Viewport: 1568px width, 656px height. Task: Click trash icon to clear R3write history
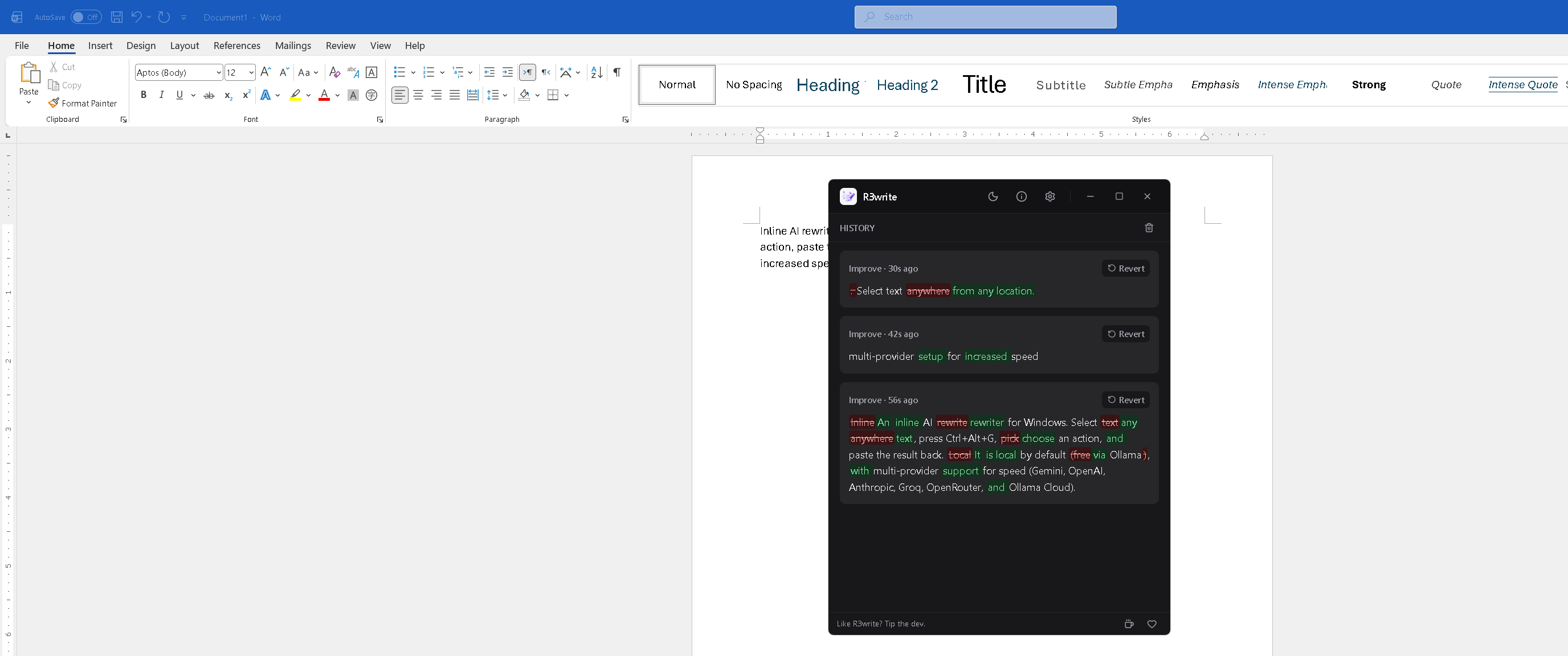[x=1149, y=228]
